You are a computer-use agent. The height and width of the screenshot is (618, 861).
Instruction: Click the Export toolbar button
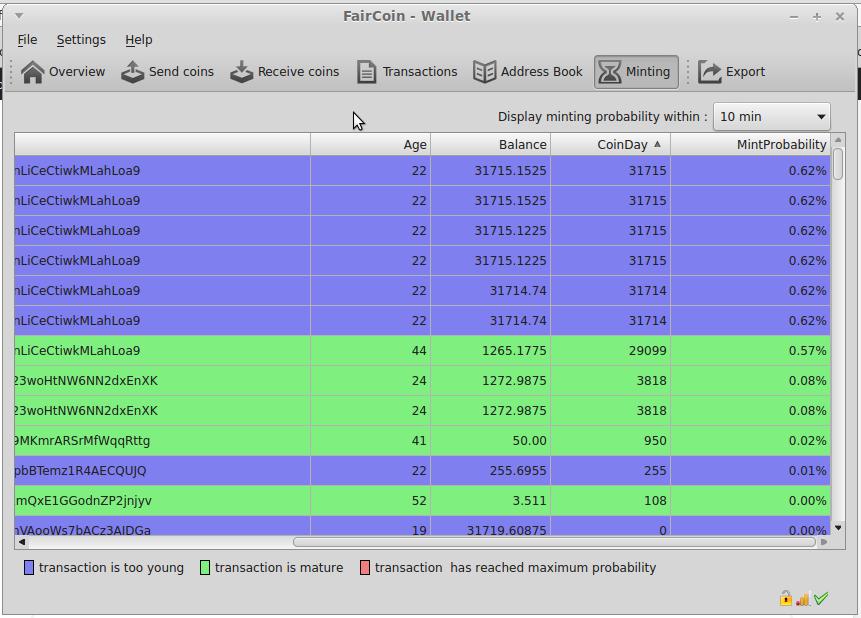[x=731, y=72]
